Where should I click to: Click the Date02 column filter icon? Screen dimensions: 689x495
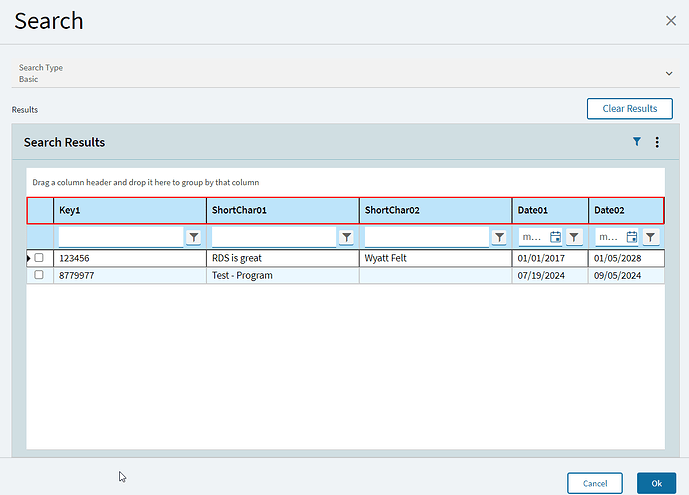pos(651,237)
